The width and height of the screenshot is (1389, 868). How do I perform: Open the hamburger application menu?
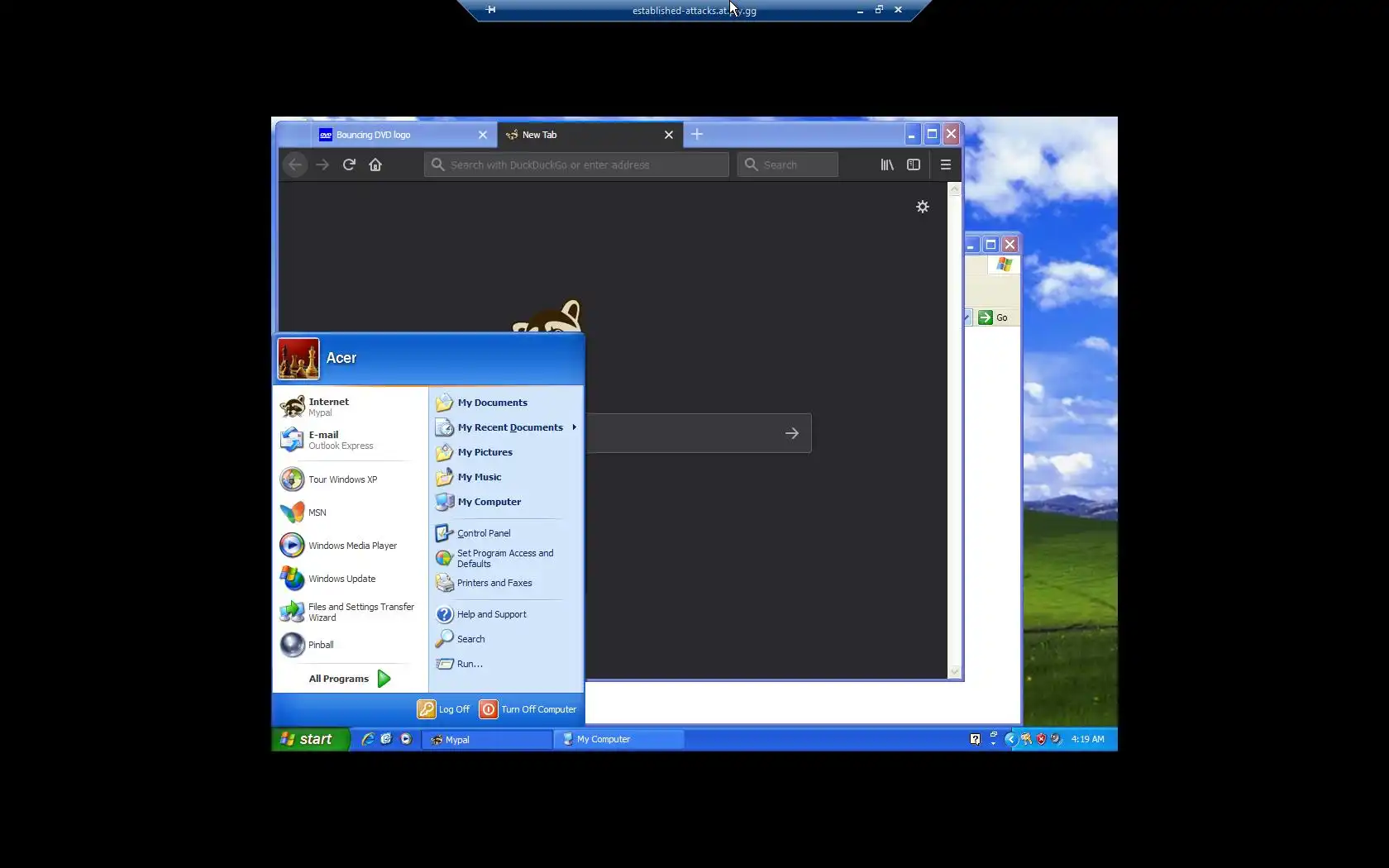(946, 165)
